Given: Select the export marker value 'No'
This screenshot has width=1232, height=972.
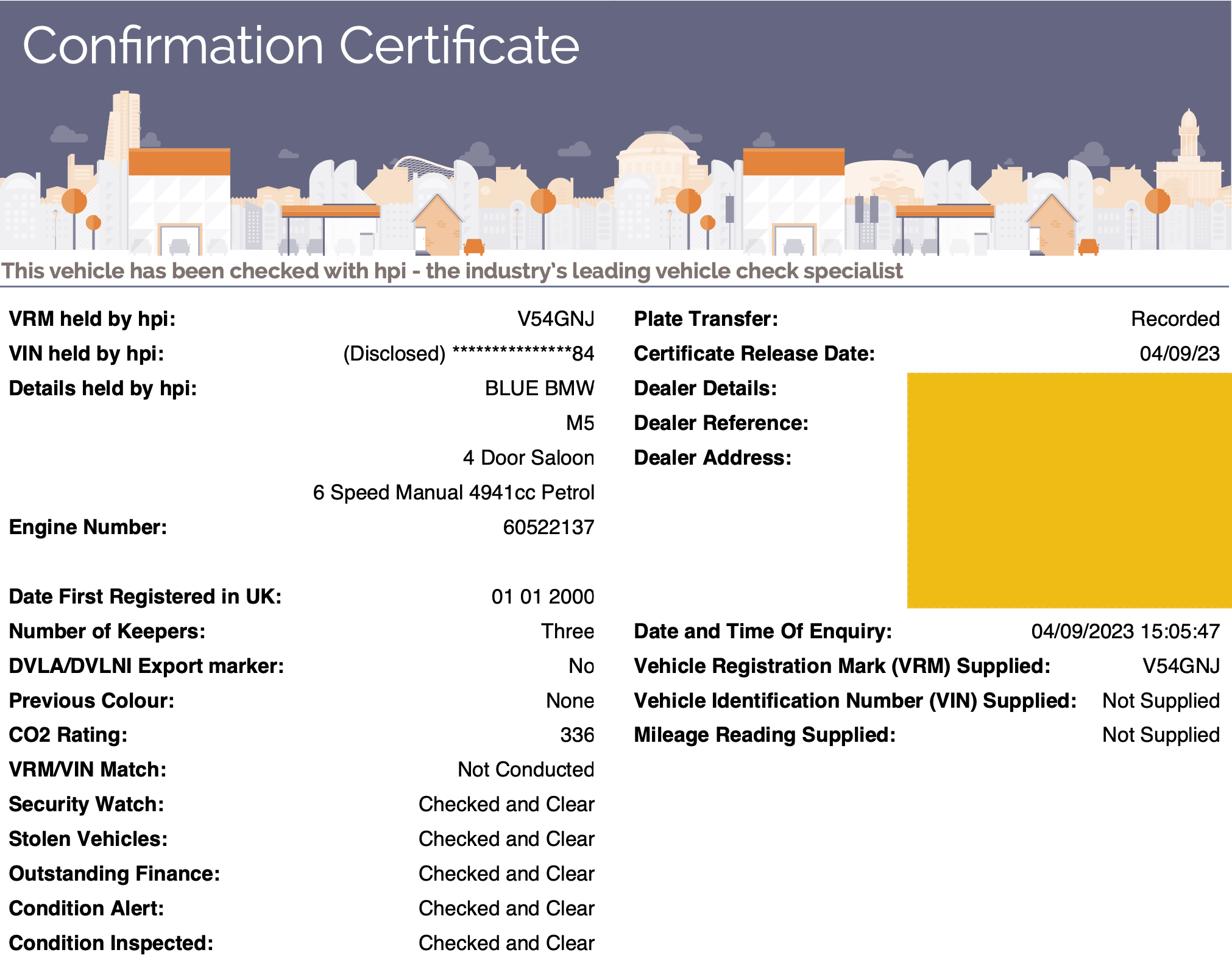Looking at the screenshot, I should pyautogui.click(x=581, y=666).
